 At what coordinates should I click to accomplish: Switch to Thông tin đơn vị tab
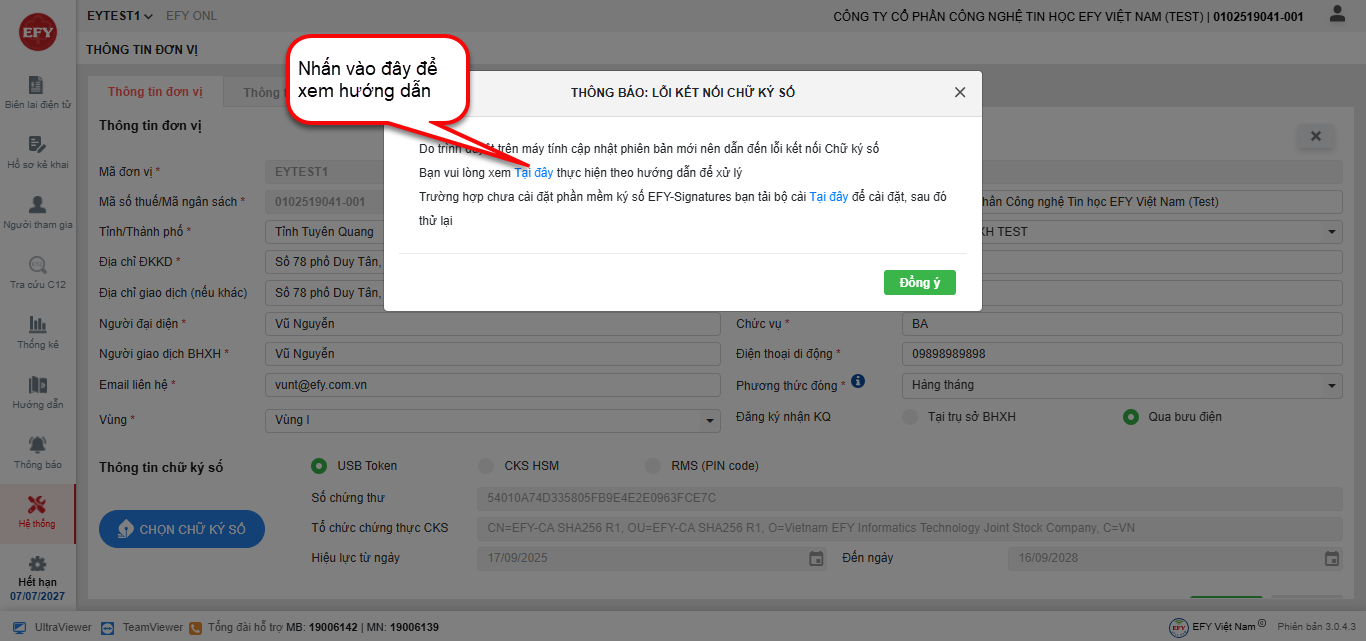point(155,92)
